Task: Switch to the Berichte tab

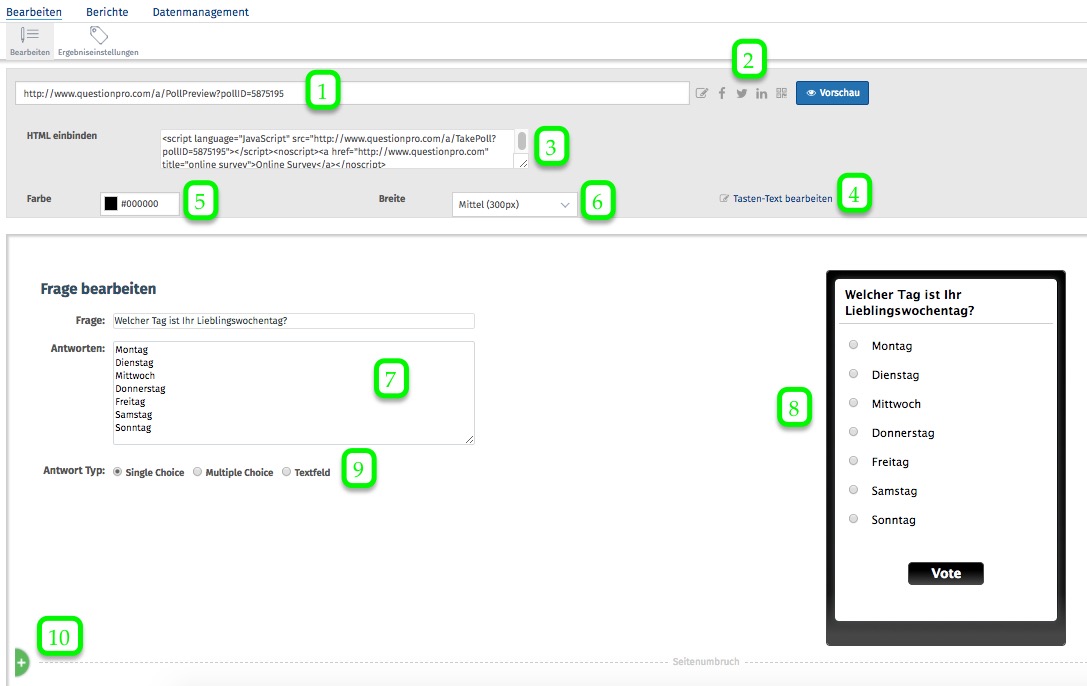Action: coord(107,12)
